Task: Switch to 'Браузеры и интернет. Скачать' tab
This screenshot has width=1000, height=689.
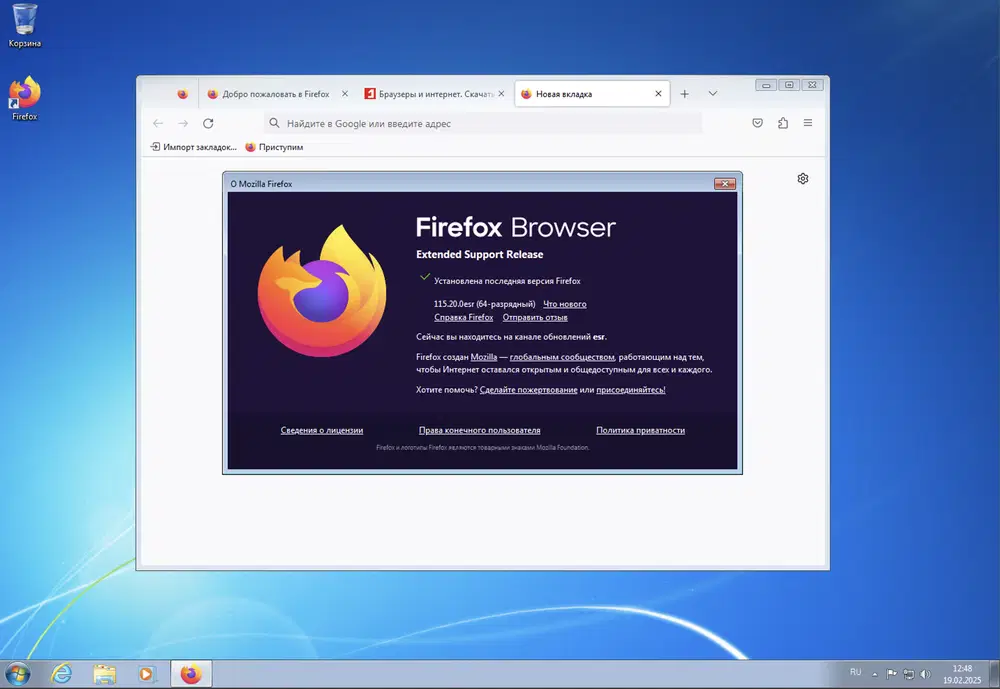Action: pos(434,94)
